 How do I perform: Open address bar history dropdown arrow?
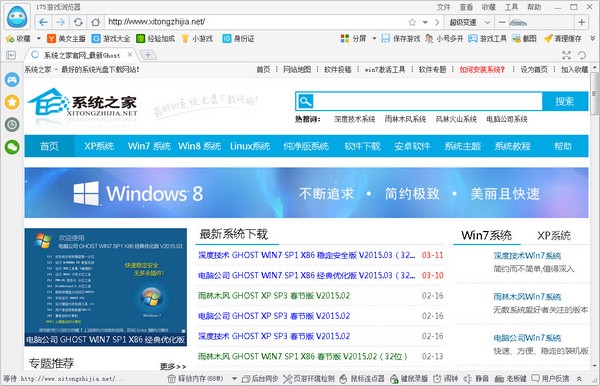[425, 22]
